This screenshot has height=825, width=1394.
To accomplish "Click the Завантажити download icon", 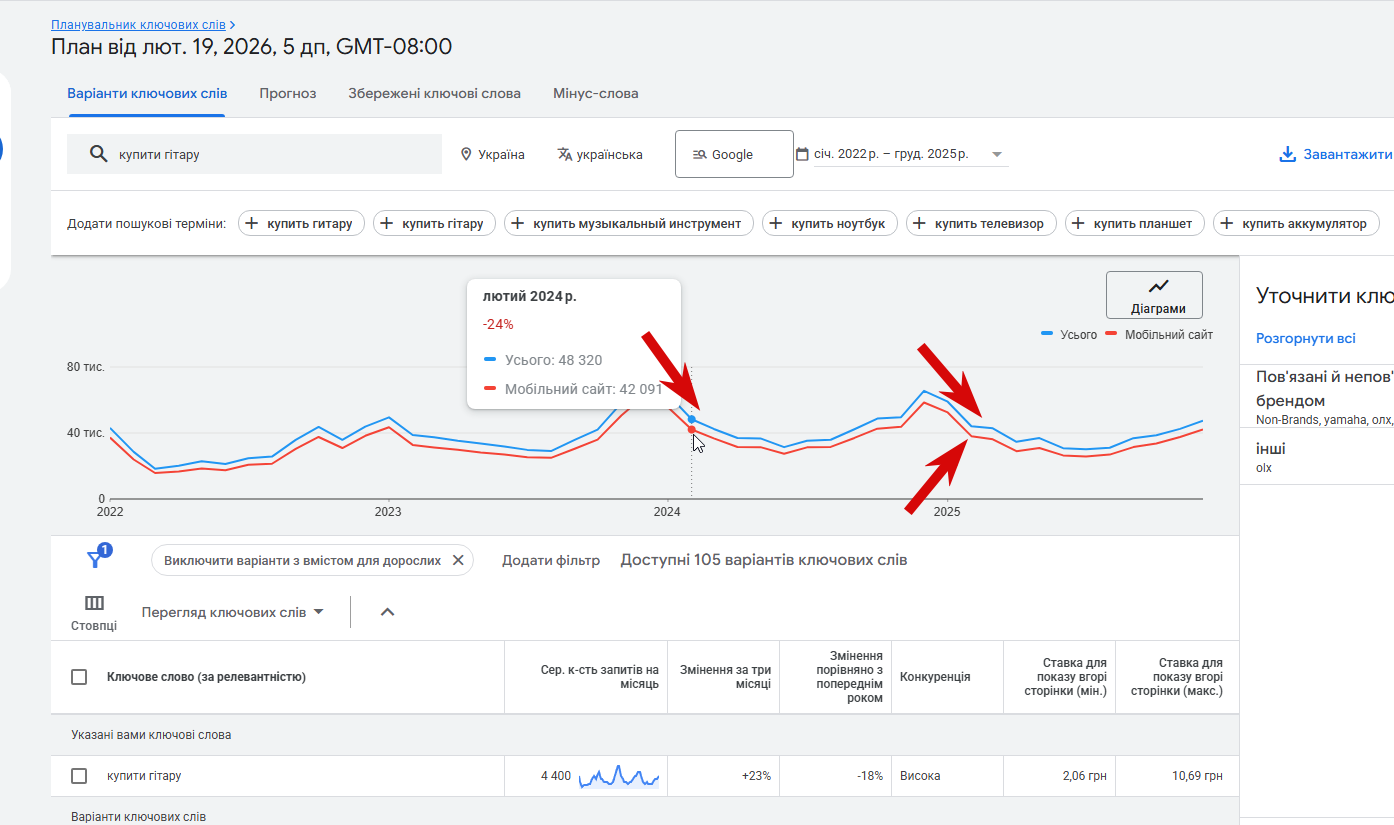I will point(1287,155).
